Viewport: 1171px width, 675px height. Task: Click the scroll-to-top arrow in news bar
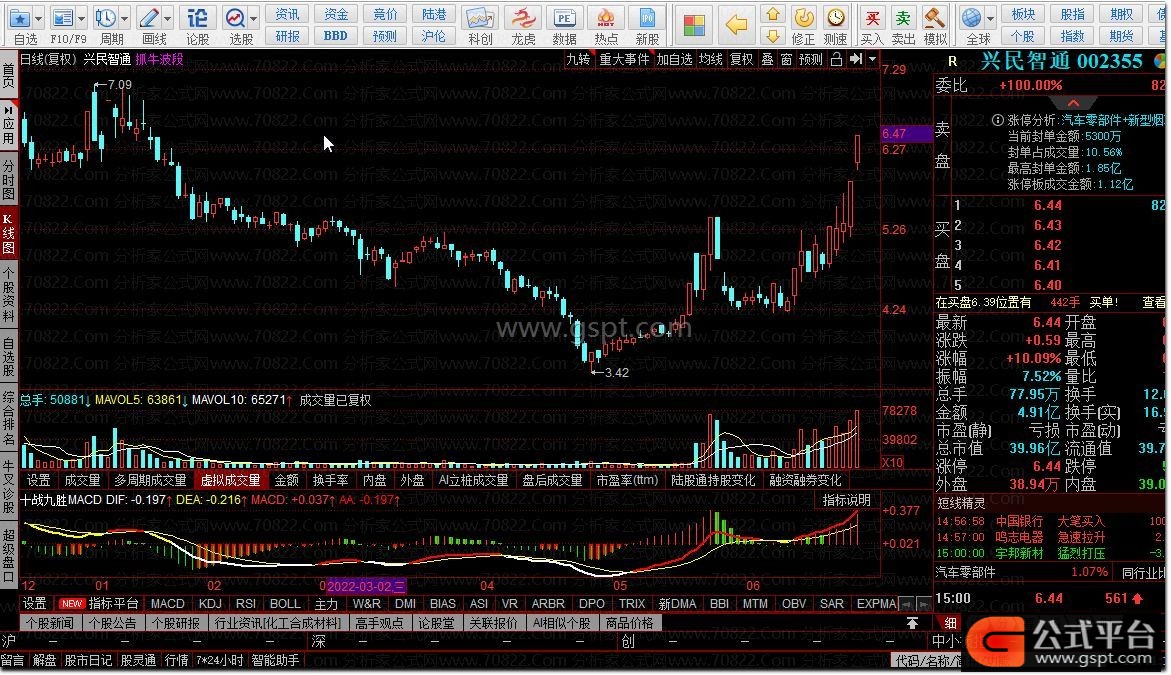pos(912,623)
